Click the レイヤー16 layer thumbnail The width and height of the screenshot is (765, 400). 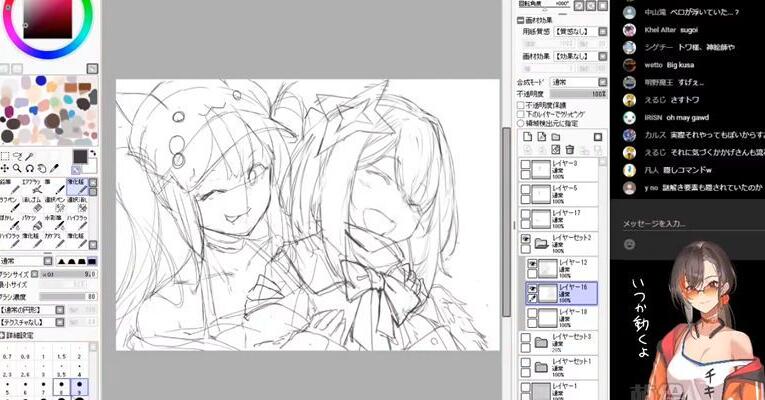[547, 293]
